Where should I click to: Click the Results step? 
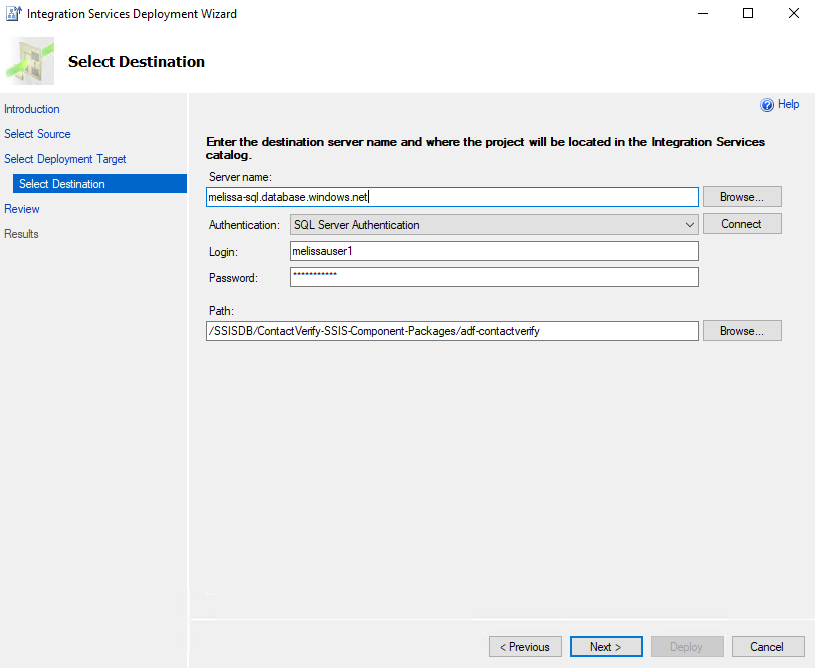coord(21,234)
